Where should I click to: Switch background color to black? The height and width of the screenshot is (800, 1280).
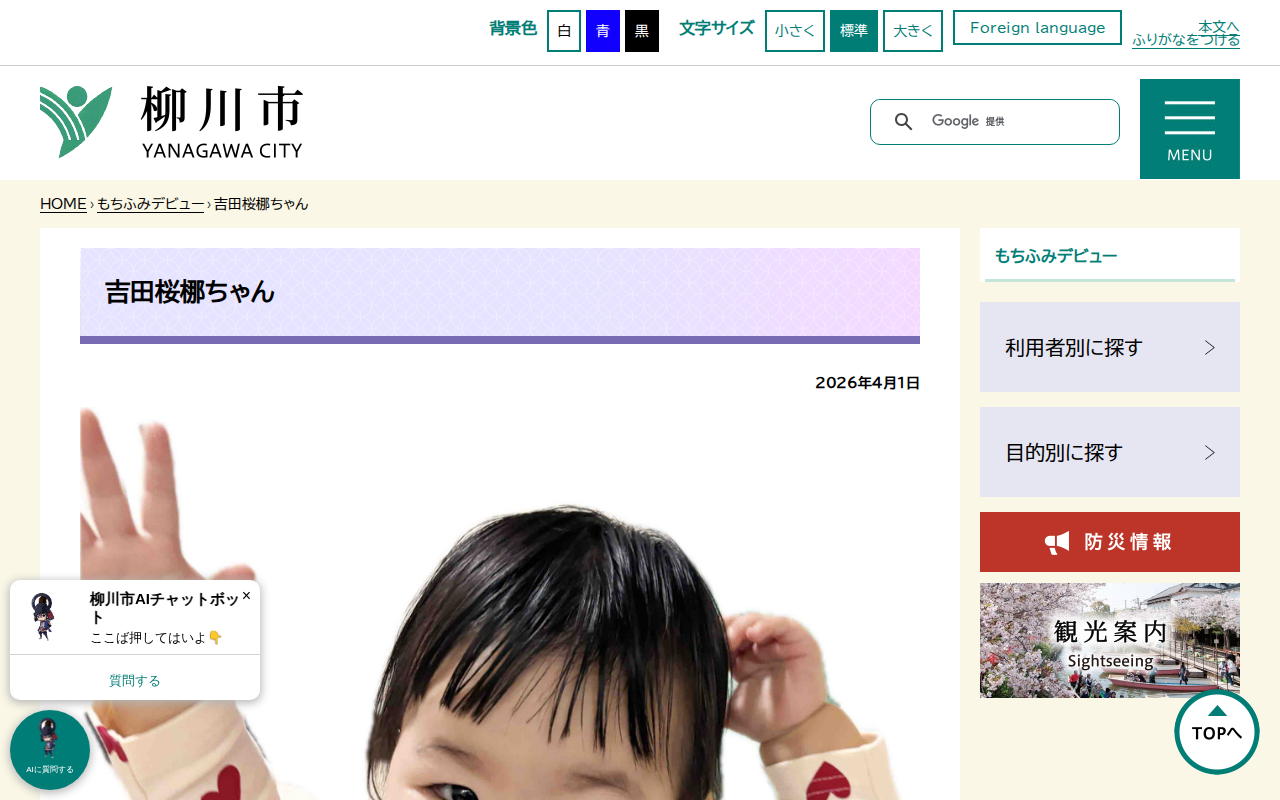[642, 31]
